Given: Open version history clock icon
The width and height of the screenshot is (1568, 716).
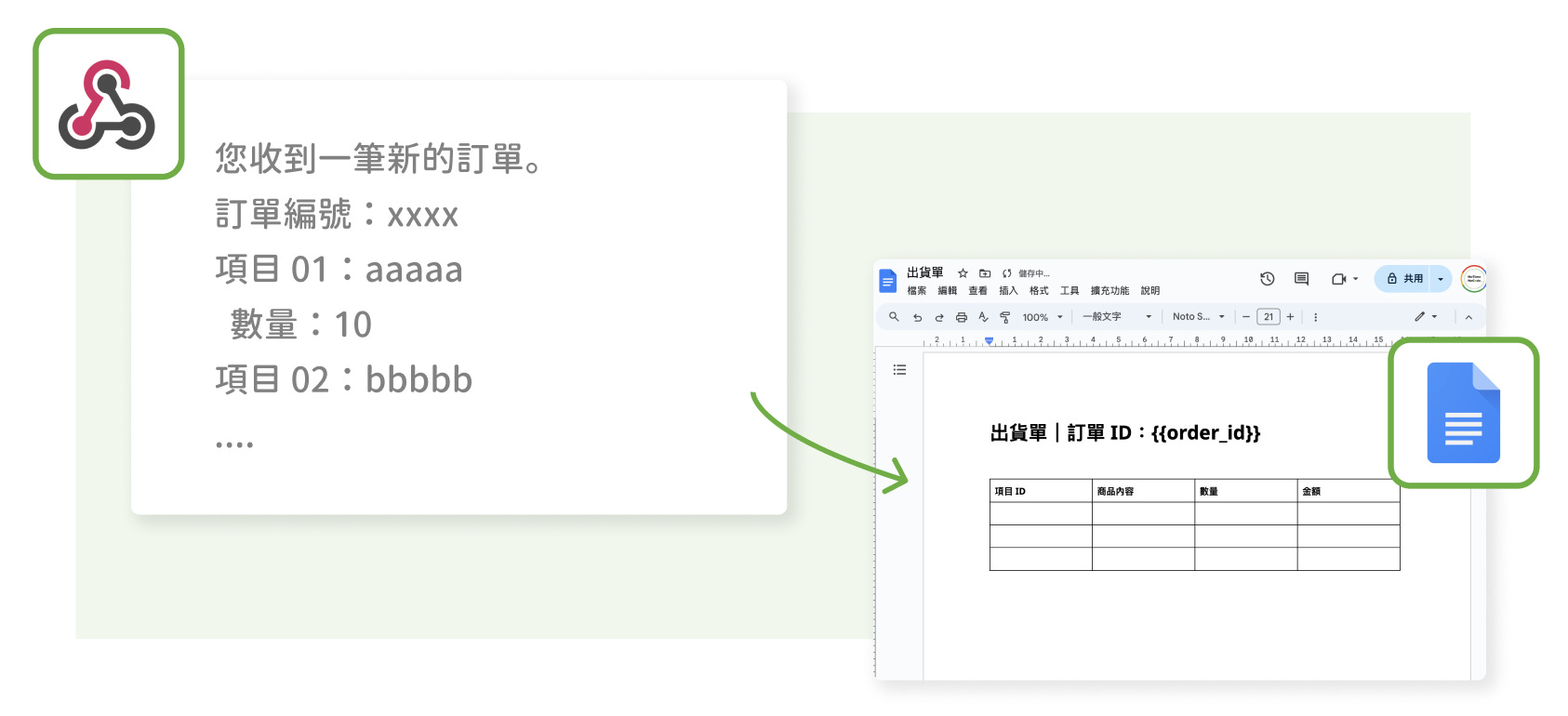Looking at the screenshot, I should (1267, 279).
